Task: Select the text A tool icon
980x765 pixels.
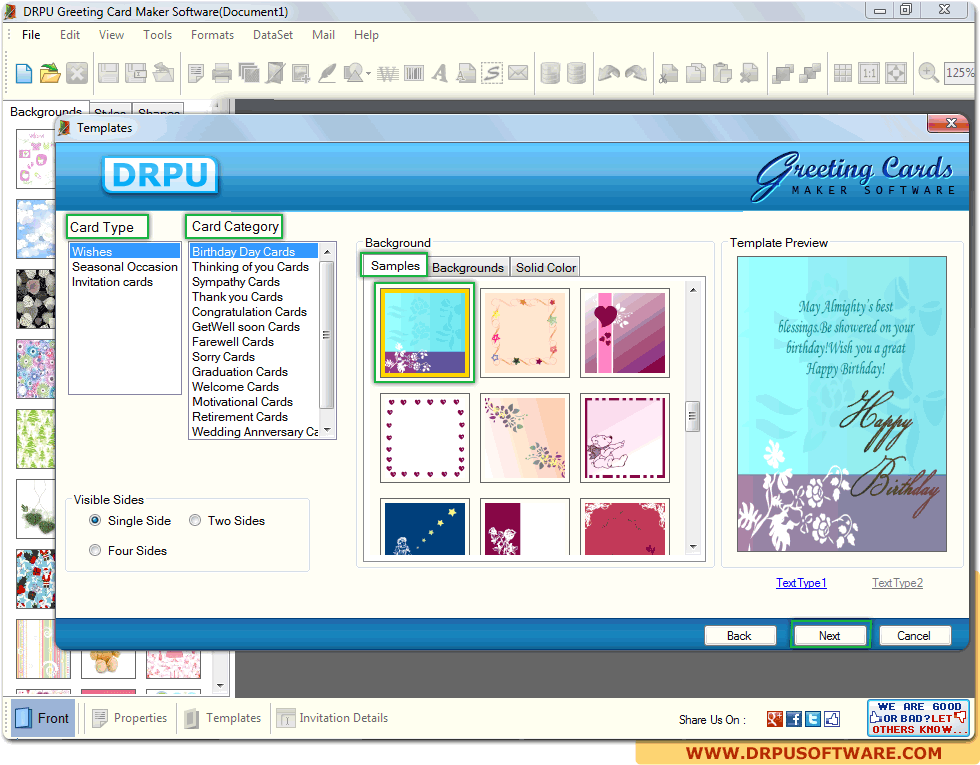Action: coord(440,74)
